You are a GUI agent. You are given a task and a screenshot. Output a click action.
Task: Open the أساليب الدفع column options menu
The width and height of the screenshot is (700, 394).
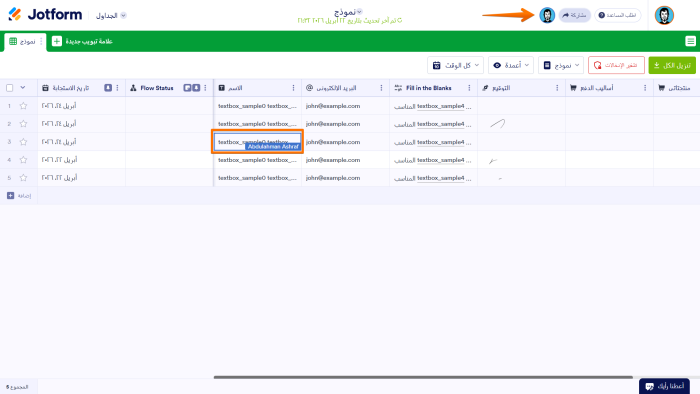645,88
